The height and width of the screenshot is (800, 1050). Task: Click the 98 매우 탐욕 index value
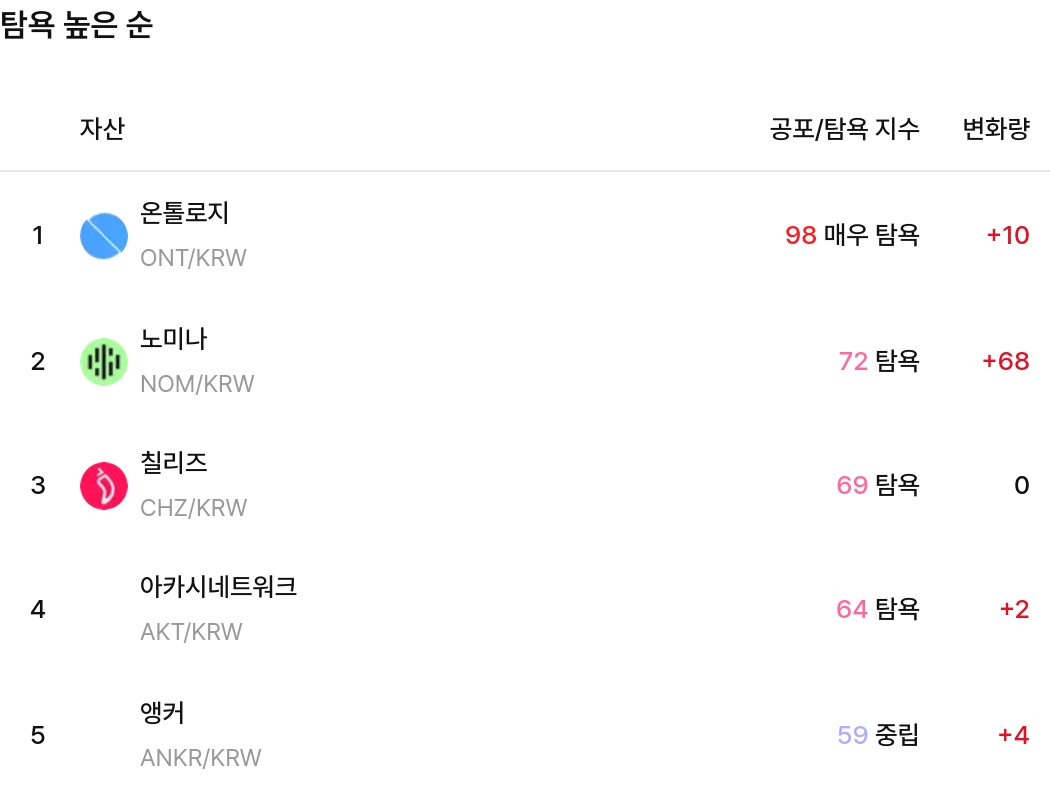[x=852, y=235]
